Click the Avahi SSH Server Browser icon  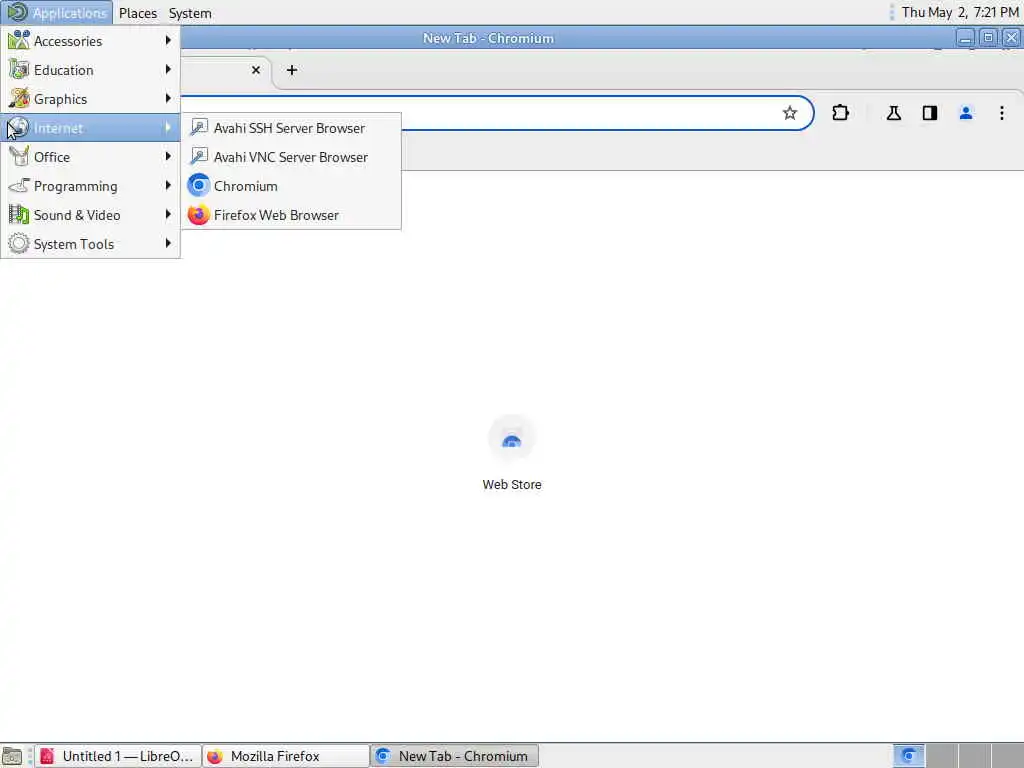click(x=199, y=127)
